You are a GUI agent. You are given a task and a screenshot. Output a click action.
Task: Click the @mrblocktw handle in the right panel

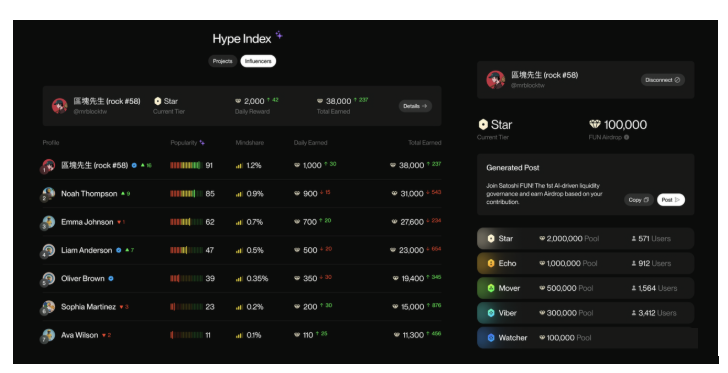pyautogui.click(x=528, y=85)
